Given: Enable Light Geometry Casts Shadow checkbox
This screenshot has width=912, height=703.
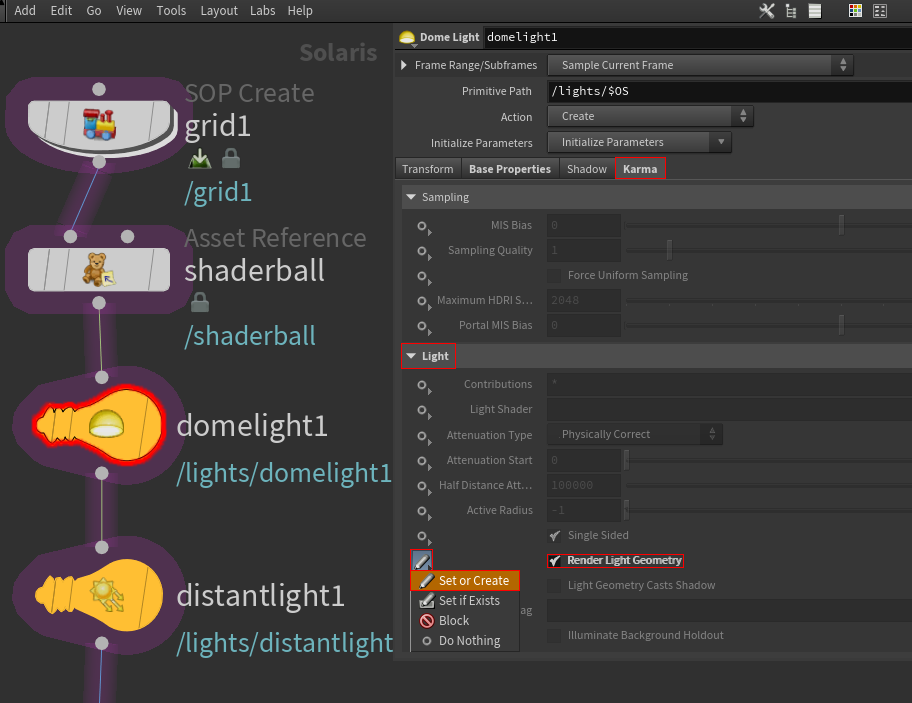Looking at the screenshot, I should coord(555,586).
